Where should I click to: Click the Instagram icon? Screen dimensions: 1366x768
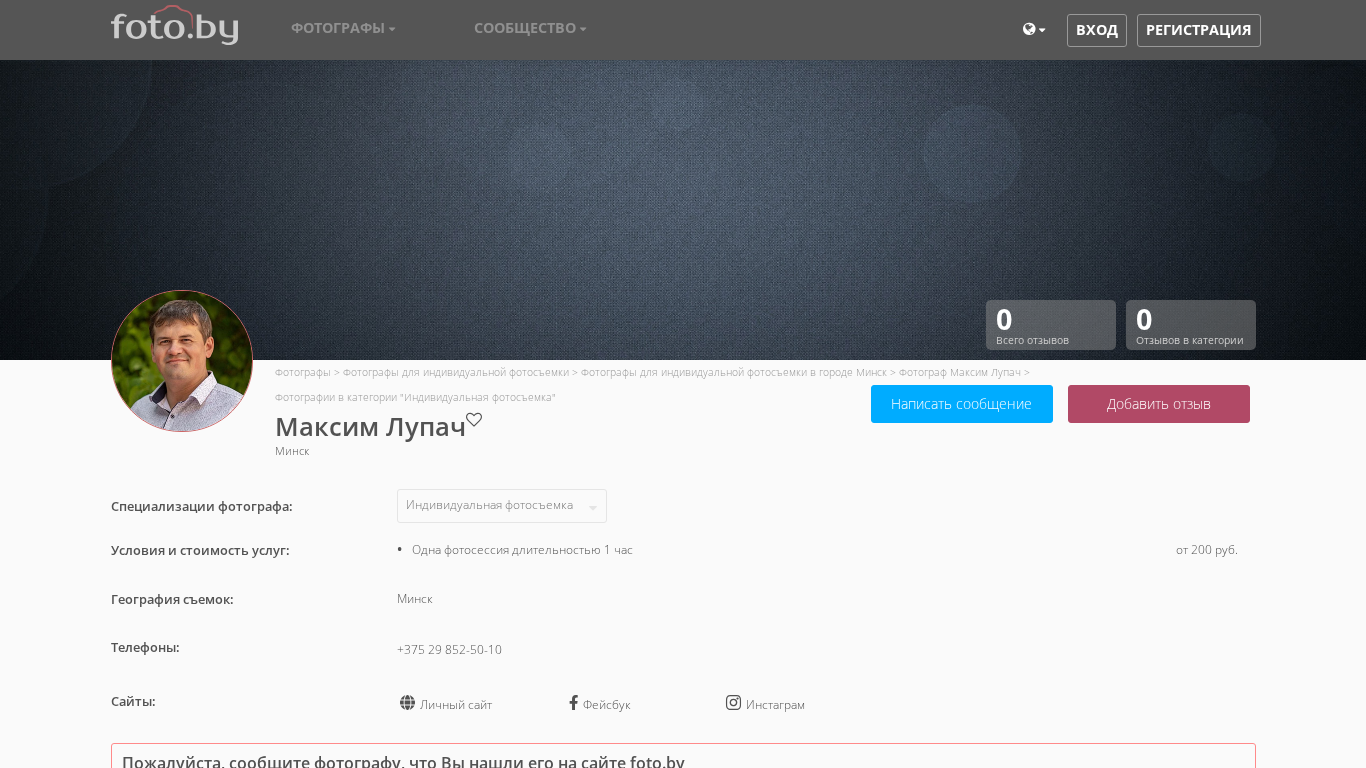pos(733,703)
